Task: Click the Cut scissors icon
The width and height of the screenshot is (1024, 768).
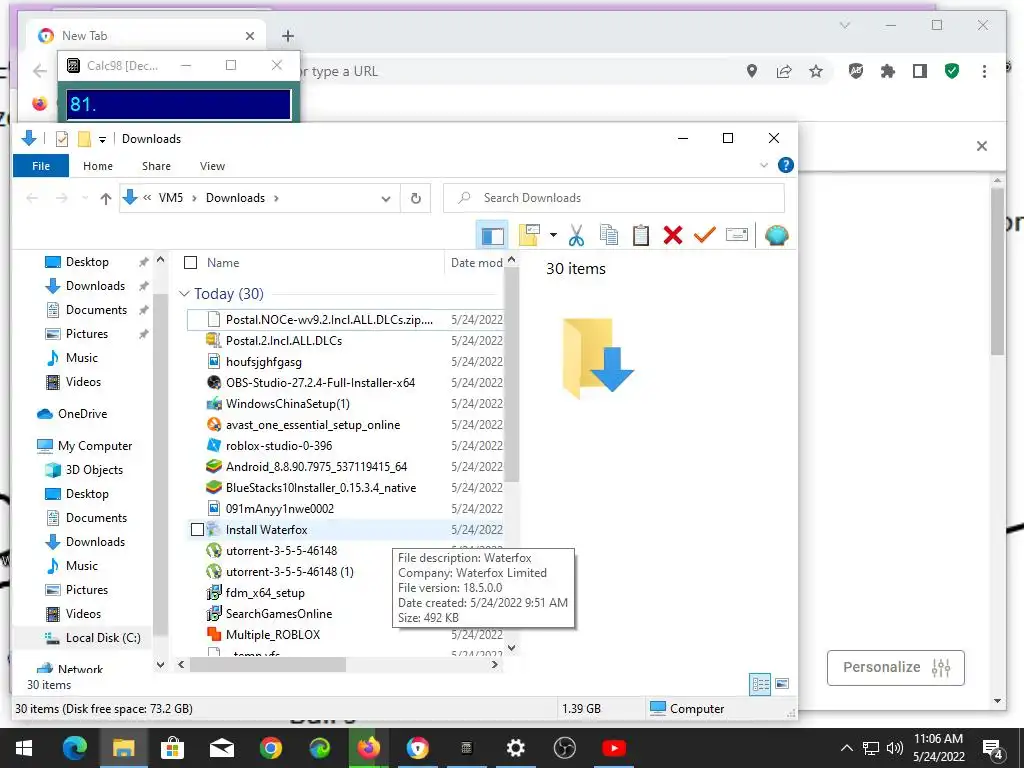Action: (x=576, y=235)
